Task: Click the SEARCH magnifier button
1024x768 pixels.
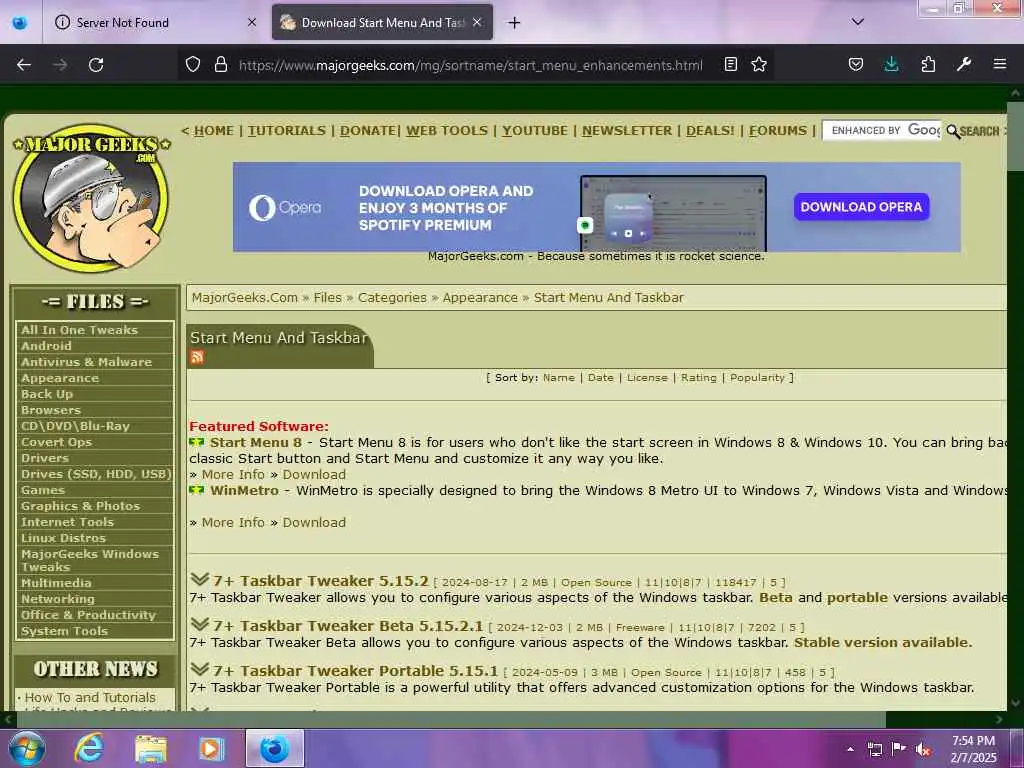Action: (973, 131)
